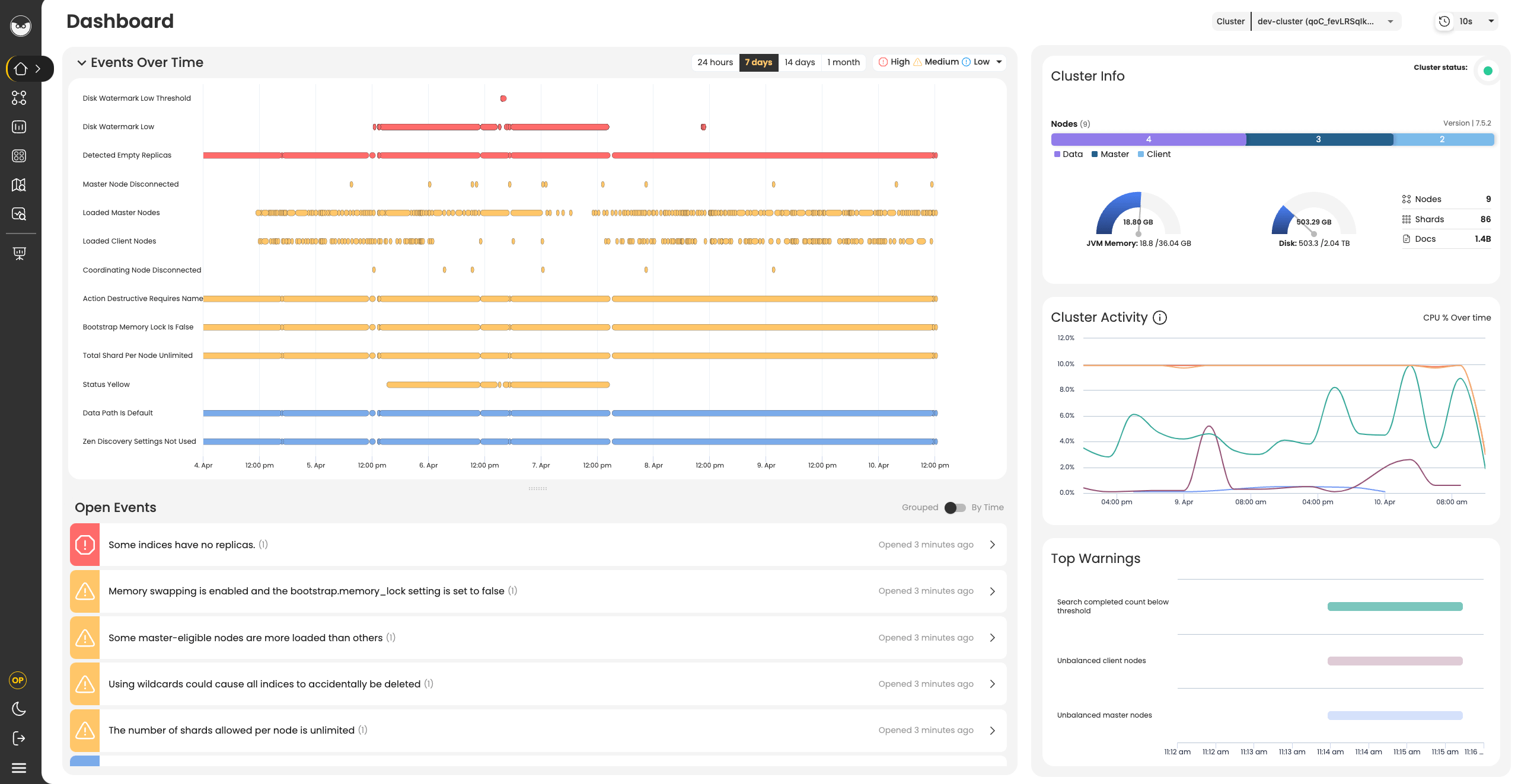This screenshot has height=784, width=1518.
Task: Open the nodes cluster view sidebar icon
Action: tap(19, 98)
